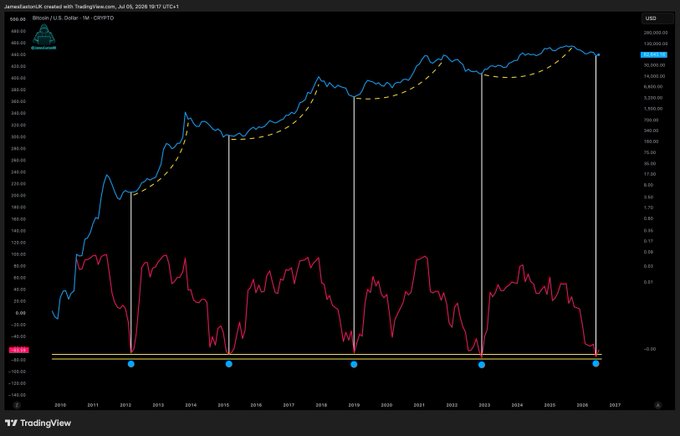Click the 100.00 value on left axis
The image size is (680, 436).
tap(19, 254)
